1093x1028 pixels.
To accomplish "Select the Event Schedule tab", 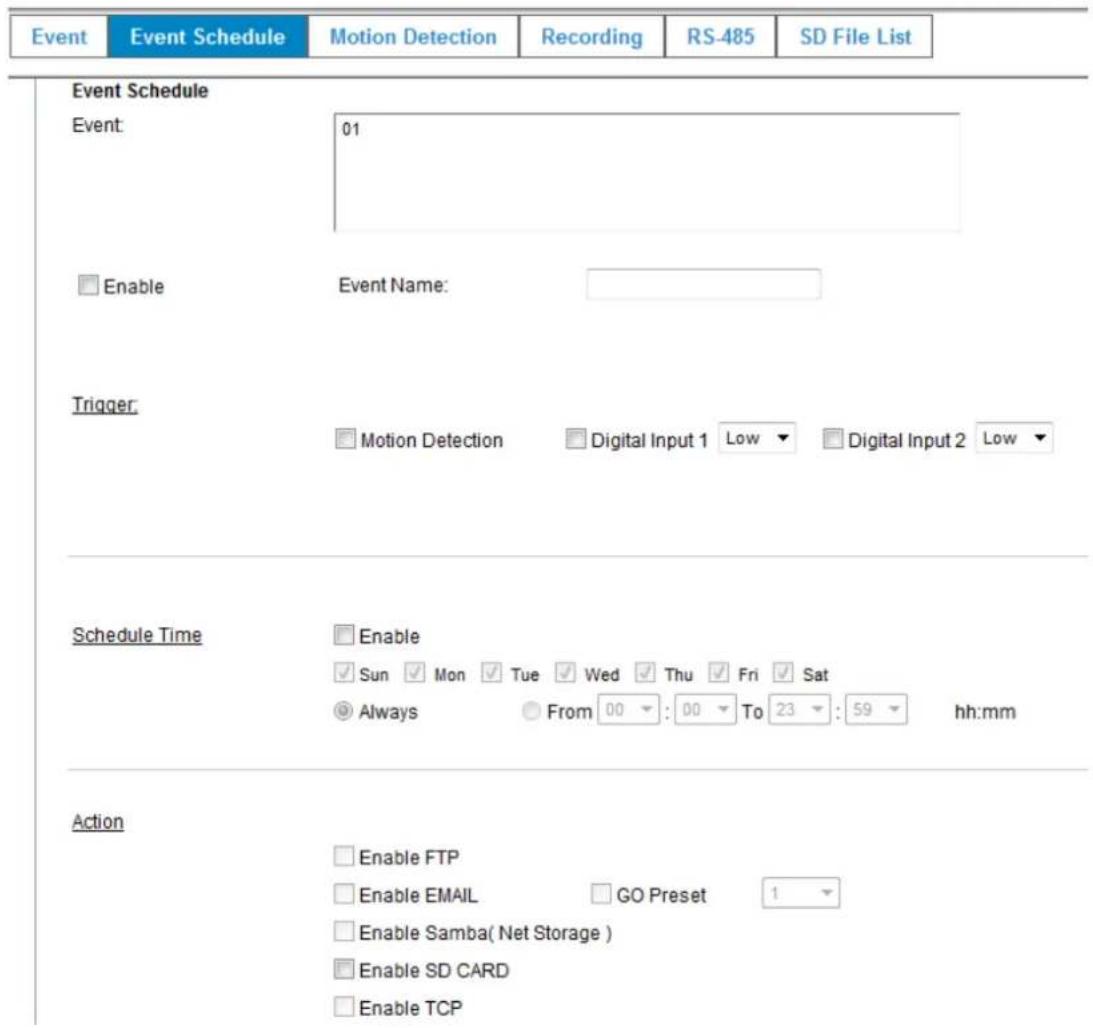I will (208, 36).
